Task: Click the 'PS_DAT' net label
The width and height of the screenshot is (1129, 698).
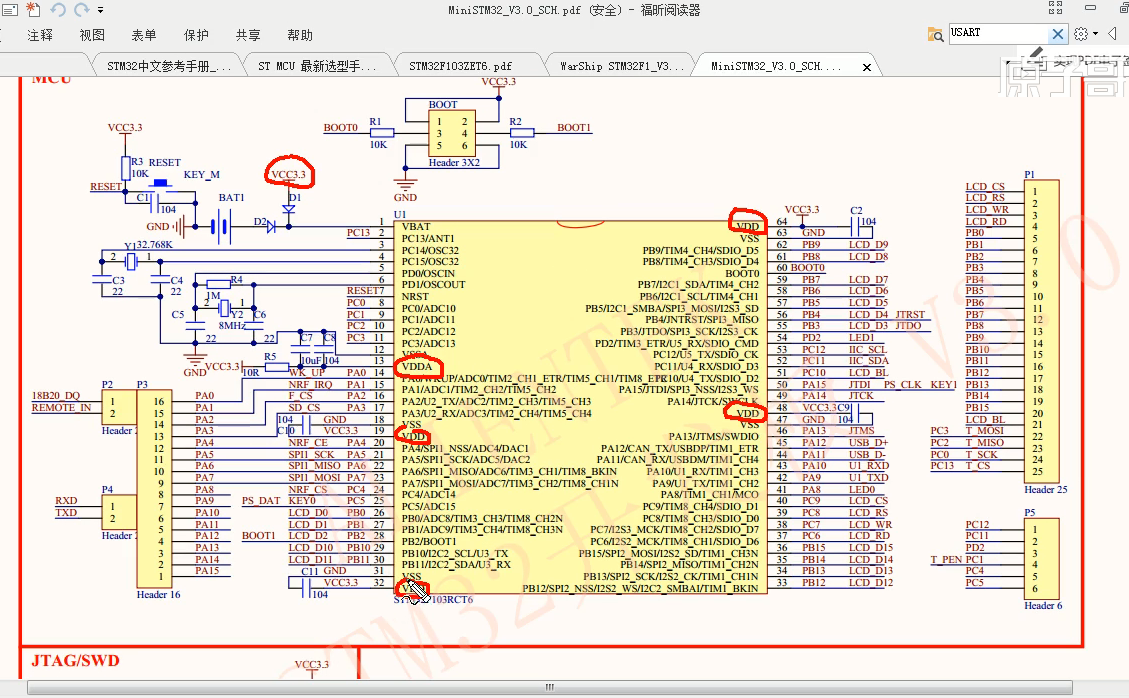Action: (x=261, y=501)
